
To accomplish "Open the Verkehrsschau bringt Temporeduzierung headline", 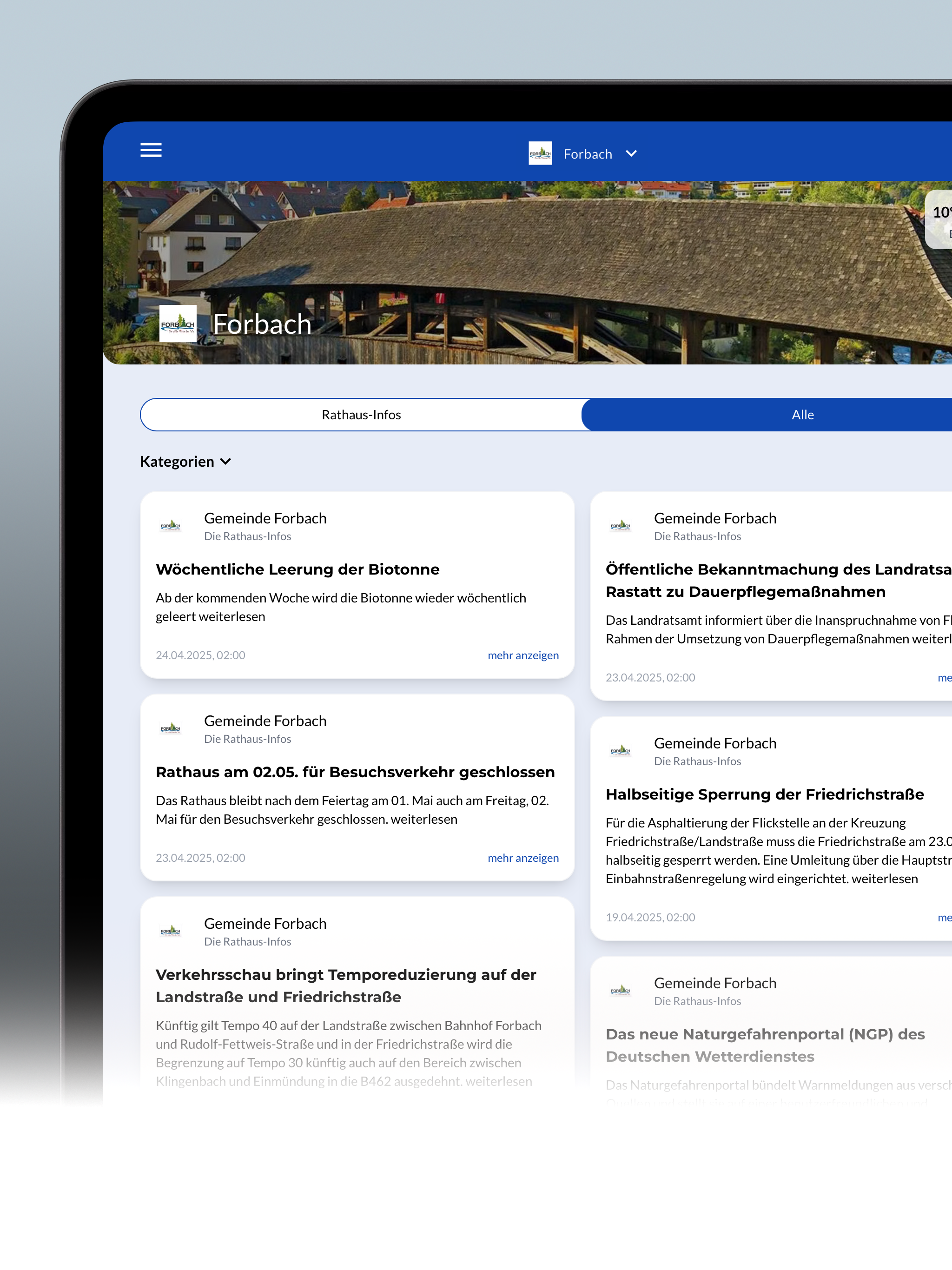I will 346,986.
